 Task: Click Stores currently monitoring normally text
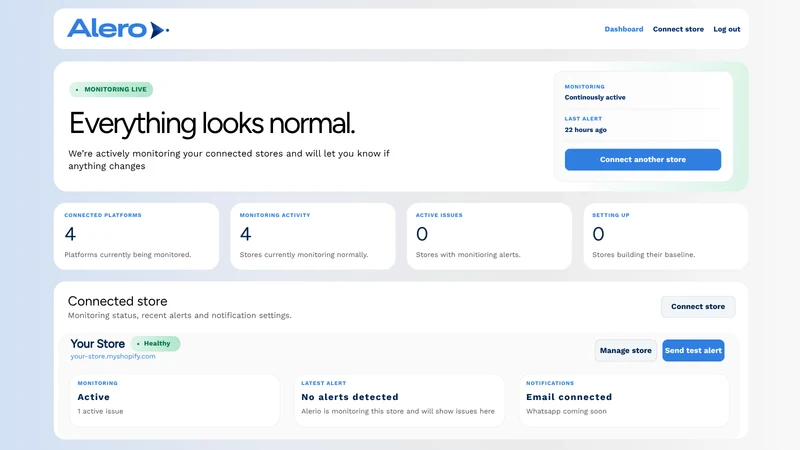pos(304,255)
